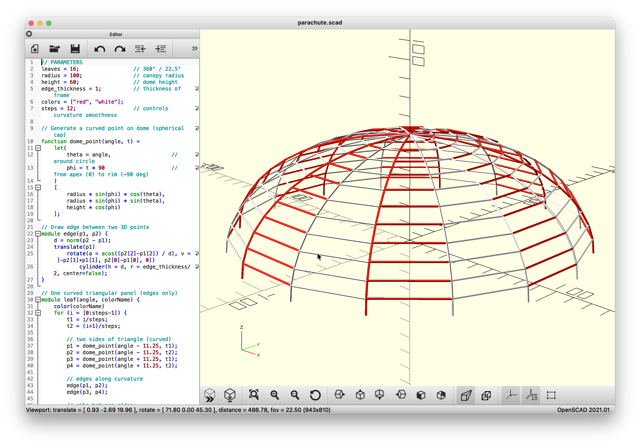Switch to Bottom view
640x447 pixels.
380,395
